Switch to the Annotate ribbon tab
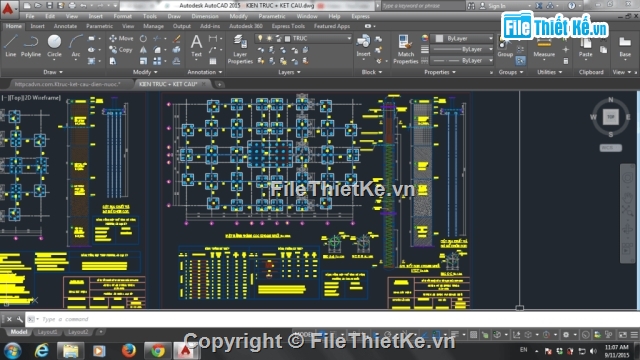640x360 pixels. click(x=65, y=26)
